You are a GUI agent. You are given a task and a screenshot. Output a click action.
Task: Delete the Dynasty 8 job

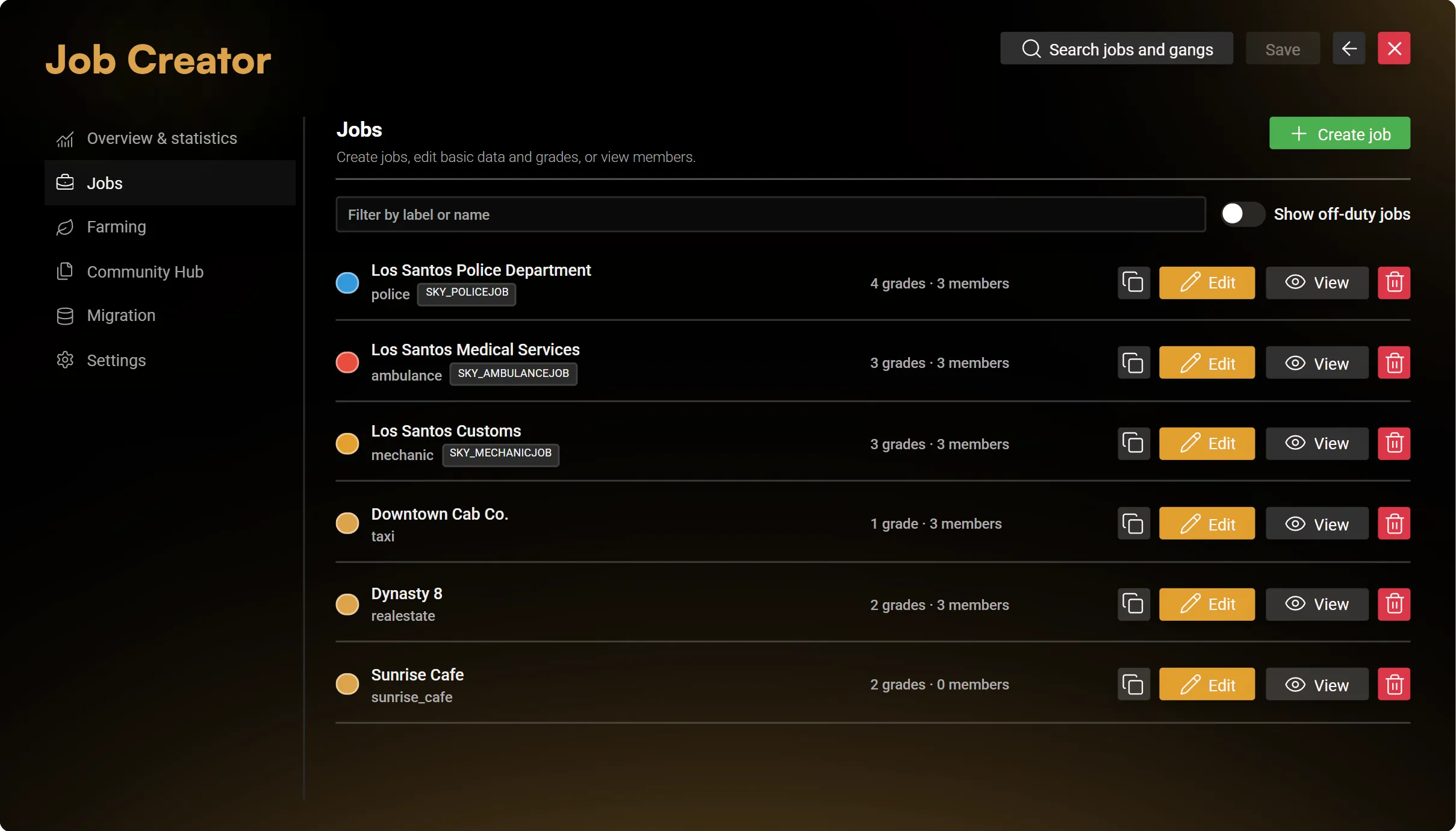(1394, 604)
